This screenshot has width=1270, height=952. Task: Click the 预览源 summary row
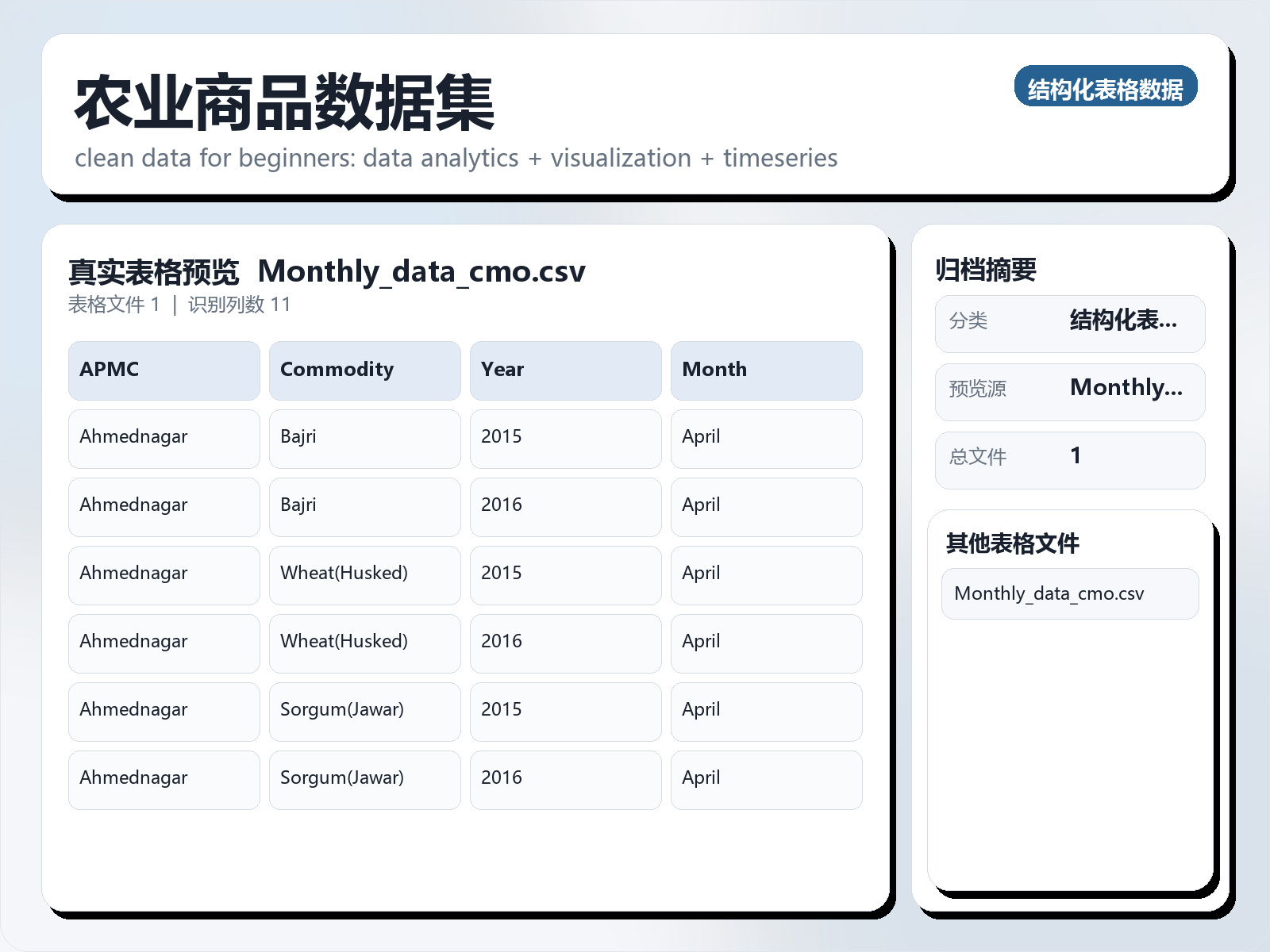(1069, 392)
